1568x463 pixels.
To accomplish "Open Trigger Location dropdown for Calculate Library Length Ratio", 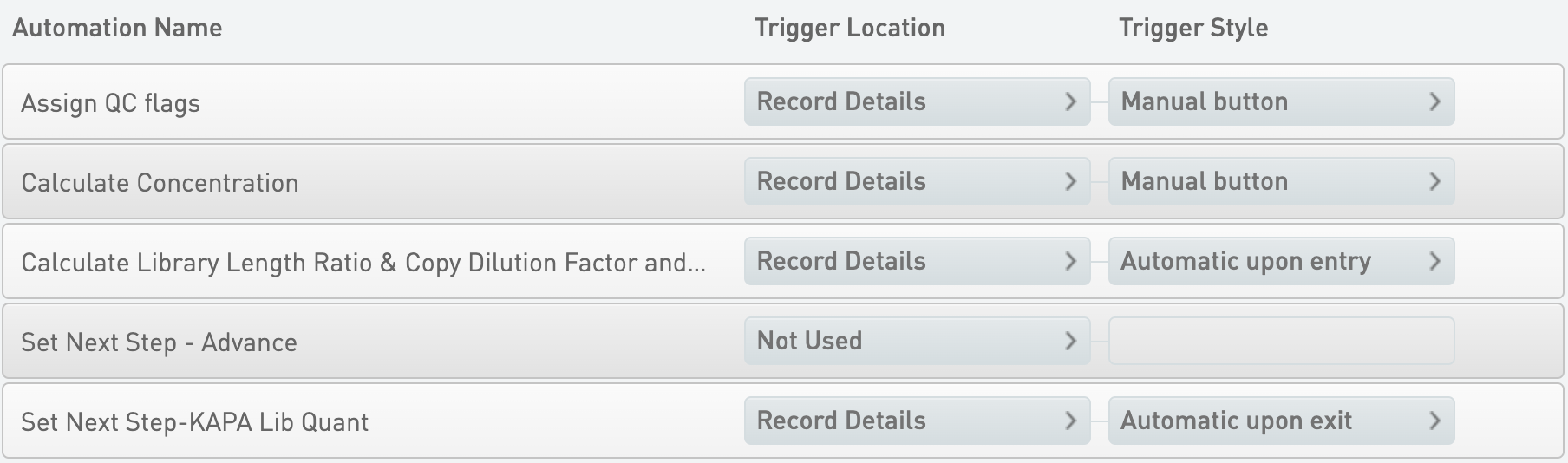I will click(x=916, y=261).
